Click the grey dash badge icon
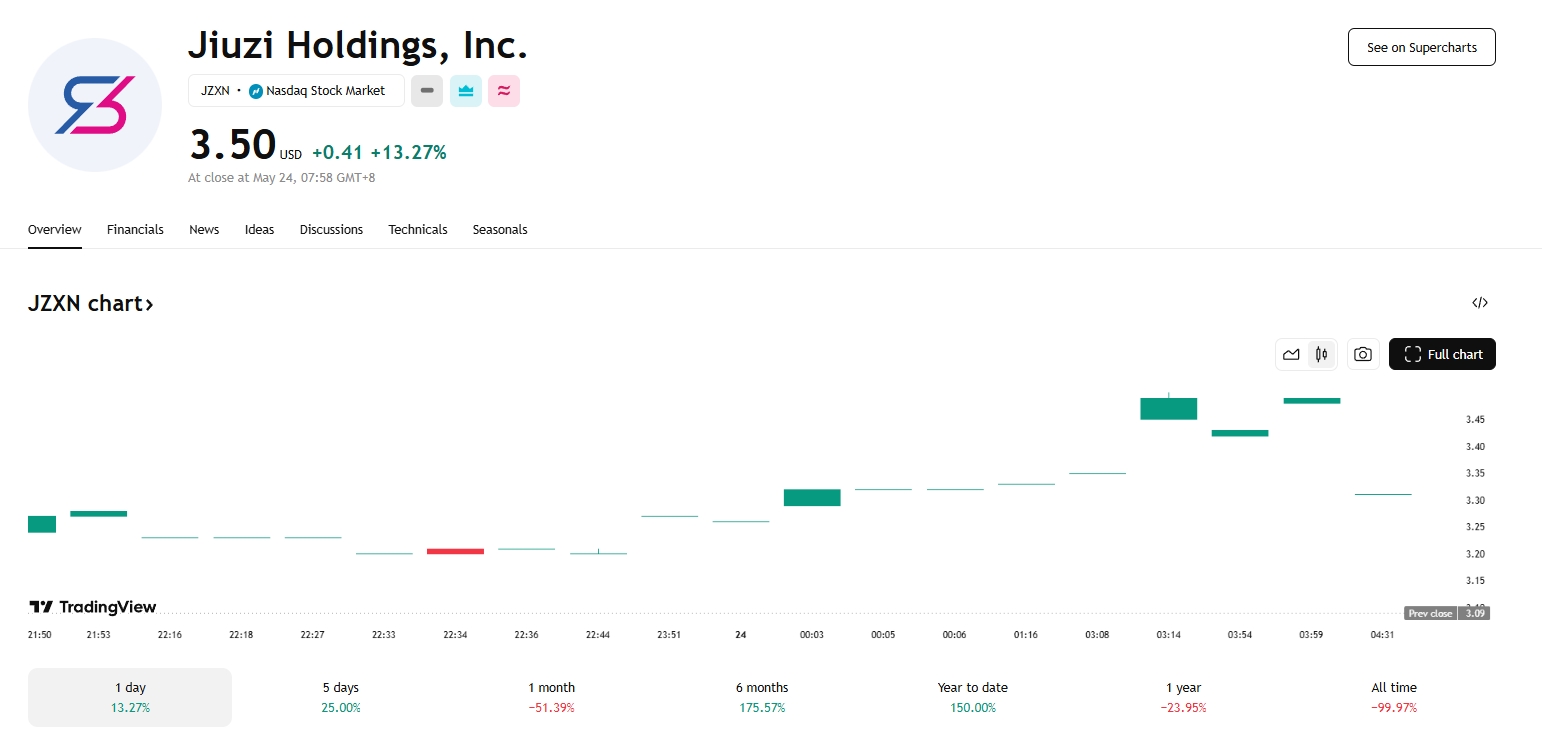 (x=427, y=91)
